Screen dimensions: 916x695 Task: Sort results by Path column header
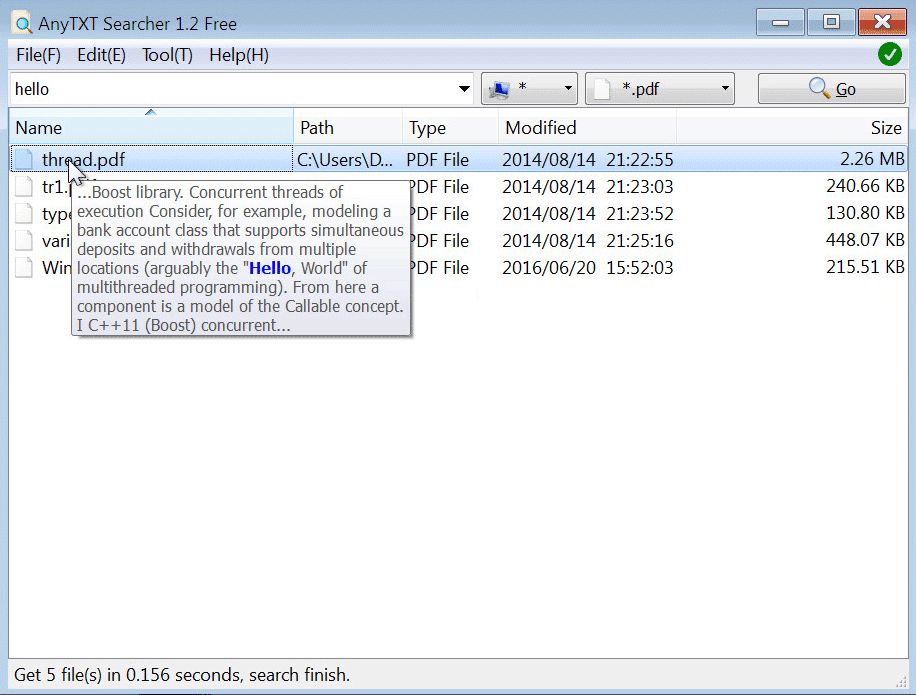pos(348,127)
